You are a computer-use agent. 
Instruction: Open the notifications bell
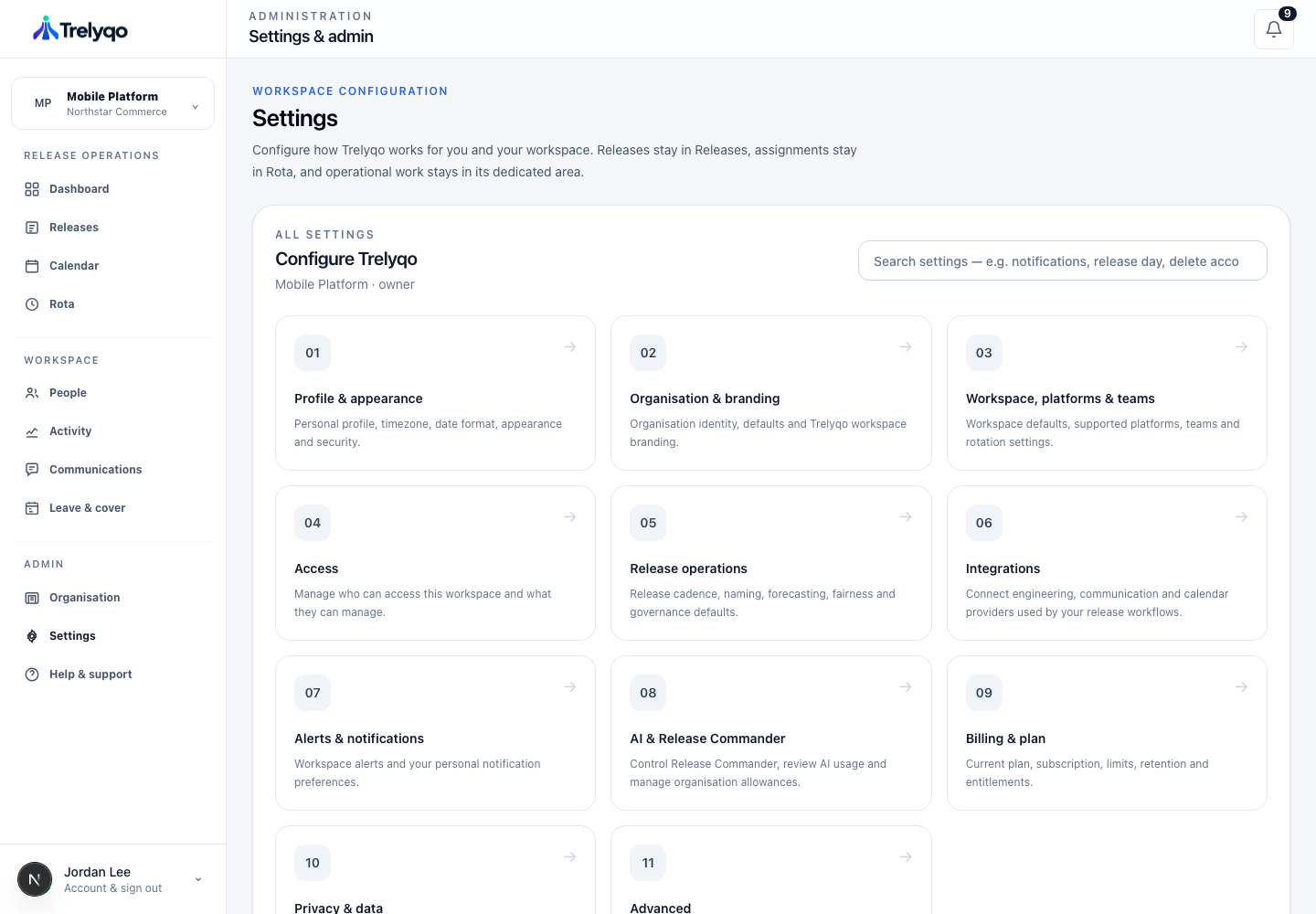(x=1273, y=29)
